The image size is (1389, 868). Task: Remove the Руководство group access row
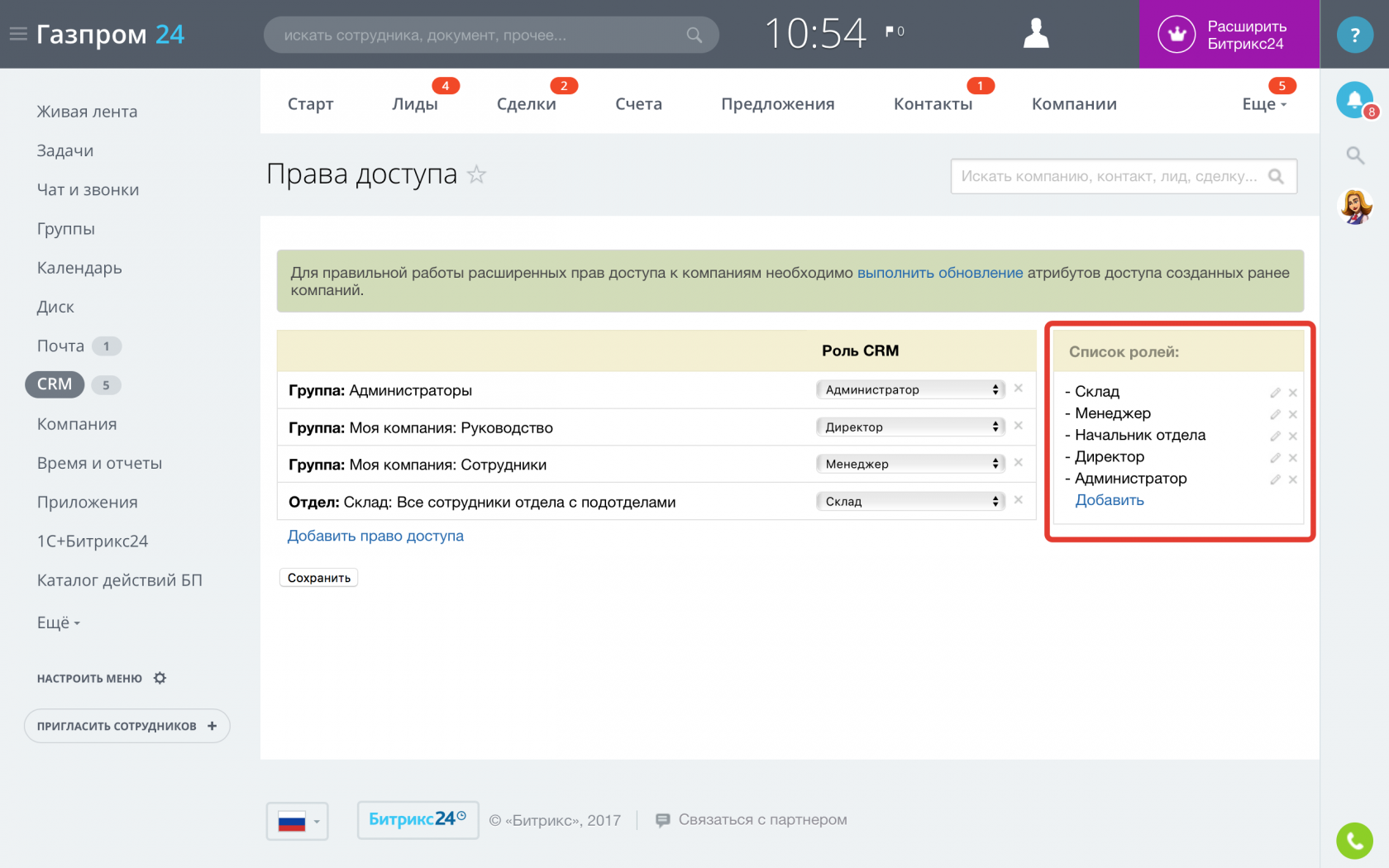click(x=1019, y=425)
